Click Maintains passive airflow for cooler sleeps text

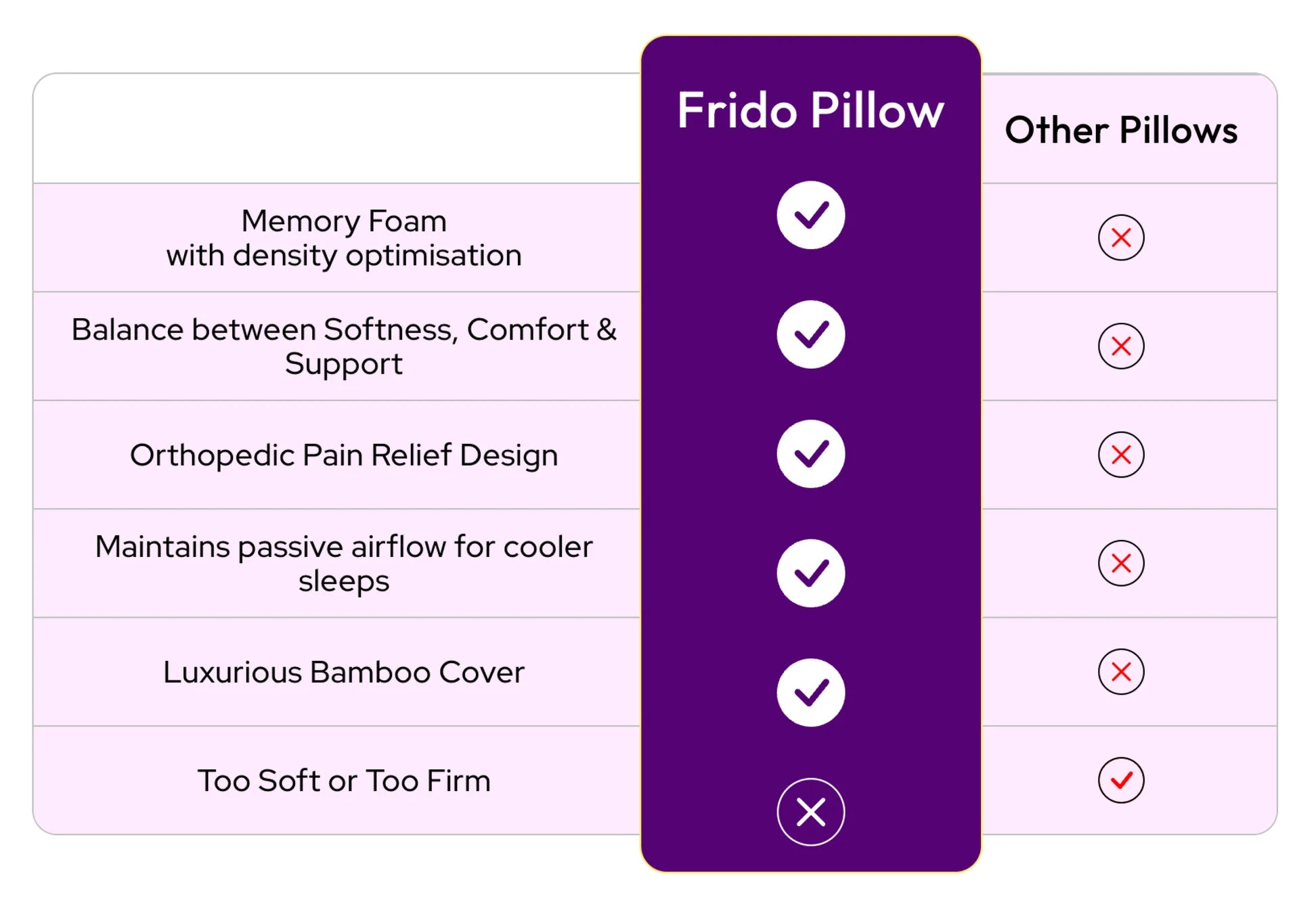pos(344,564)
